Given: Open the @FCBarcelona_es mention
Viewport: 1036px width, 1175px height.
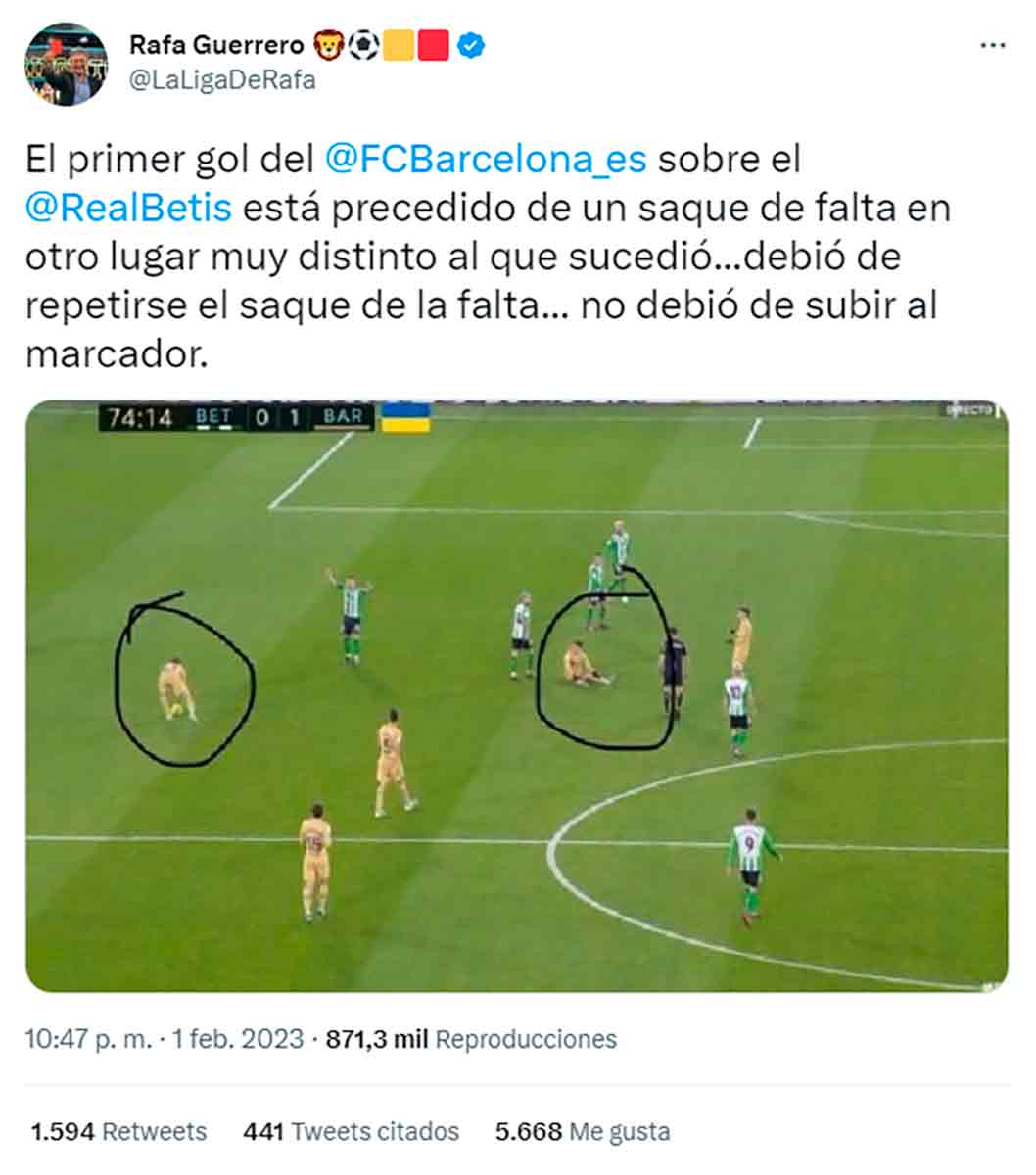Looking at the screenshot, I should (x=485, y=160).
